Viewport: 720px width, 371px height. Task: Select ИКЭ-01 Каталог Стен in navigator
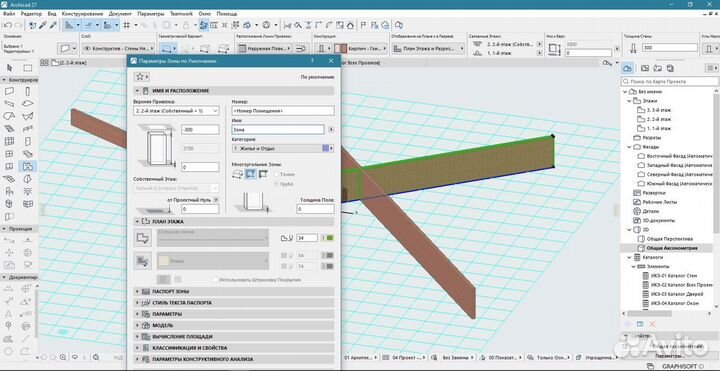tap(674, 276)
